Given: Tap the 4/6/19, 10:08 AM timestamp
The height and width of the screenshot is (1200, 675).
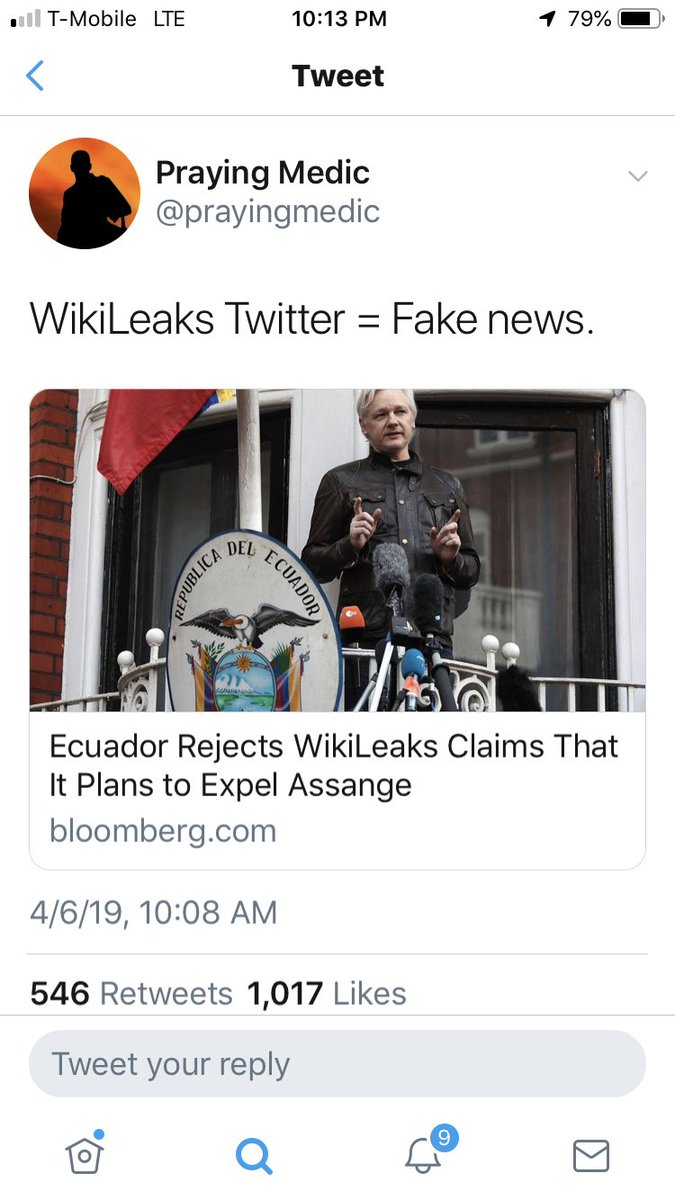Looking at the screenshot, I should [x=153, y=912].
